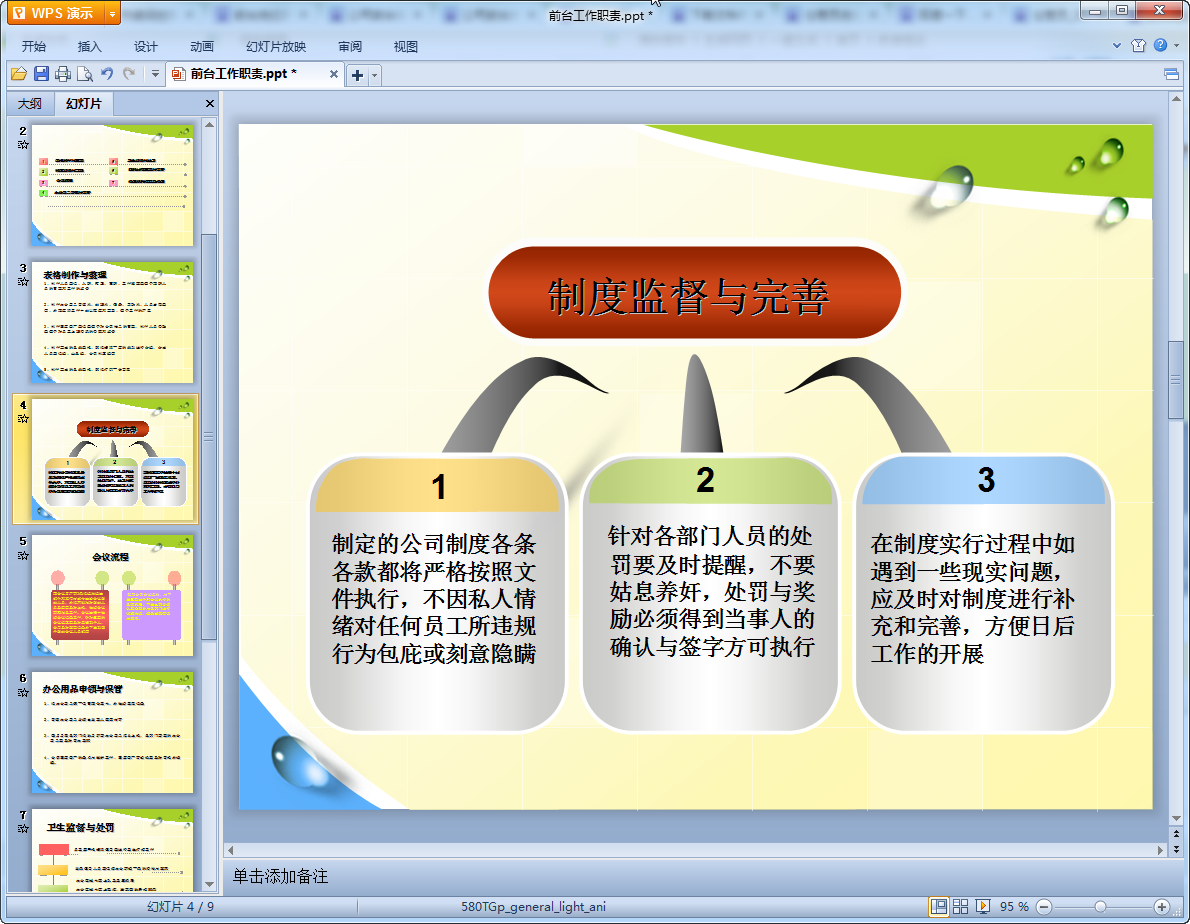This screenshot has width=1190, height=924.
Task: Click the Print icon in the quick toolbar
Action: (x=63, y=74)
